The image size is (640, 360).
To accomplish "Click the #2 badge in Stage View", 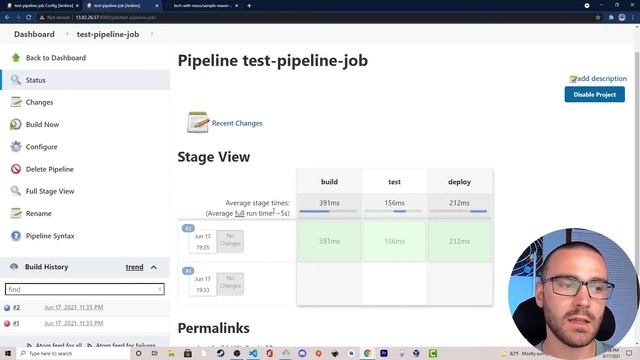I will pyautogui.click(x=188, y=228).
